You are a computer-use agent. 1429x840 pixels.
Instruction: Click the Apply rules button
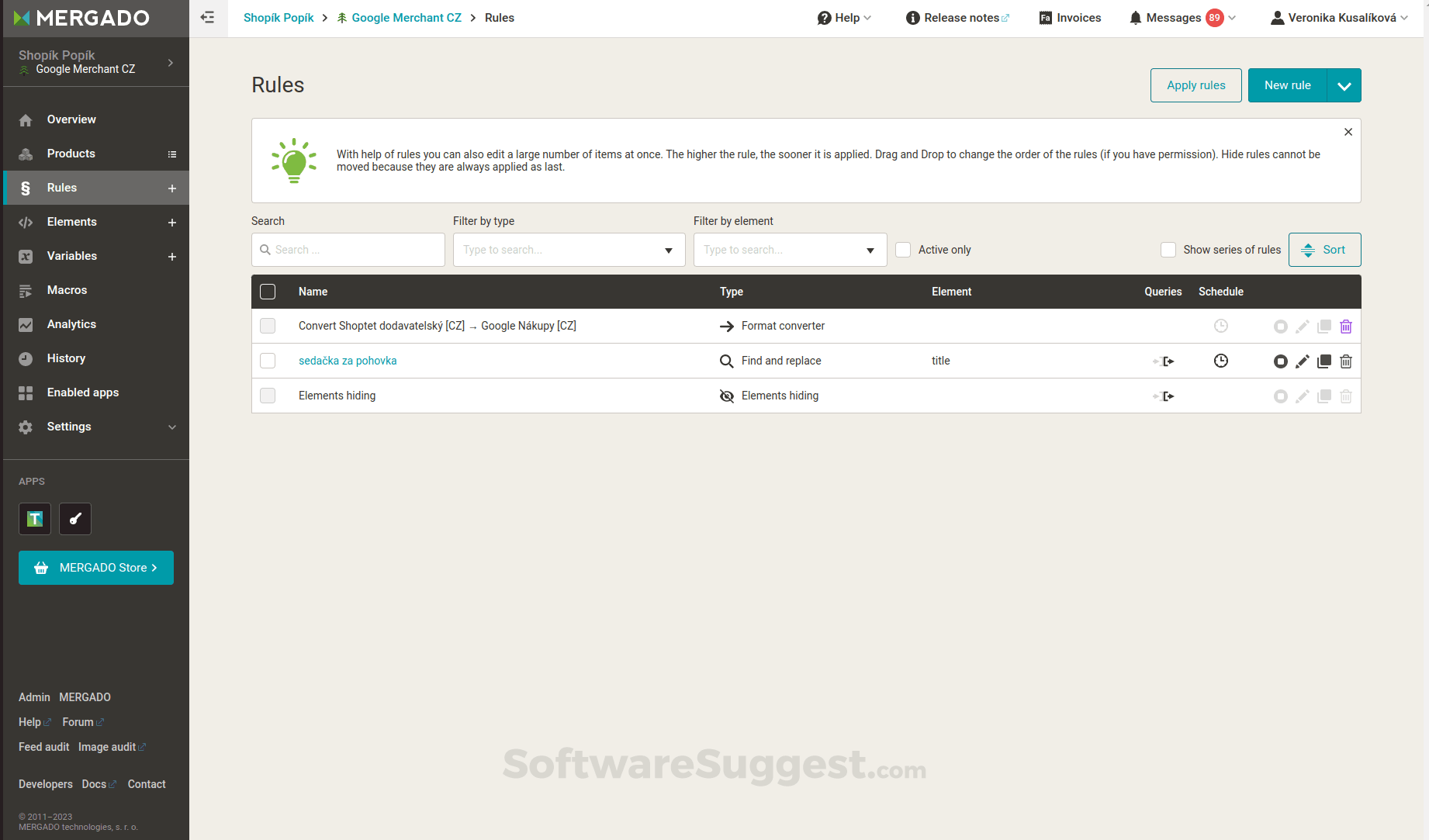(1195, 85)
